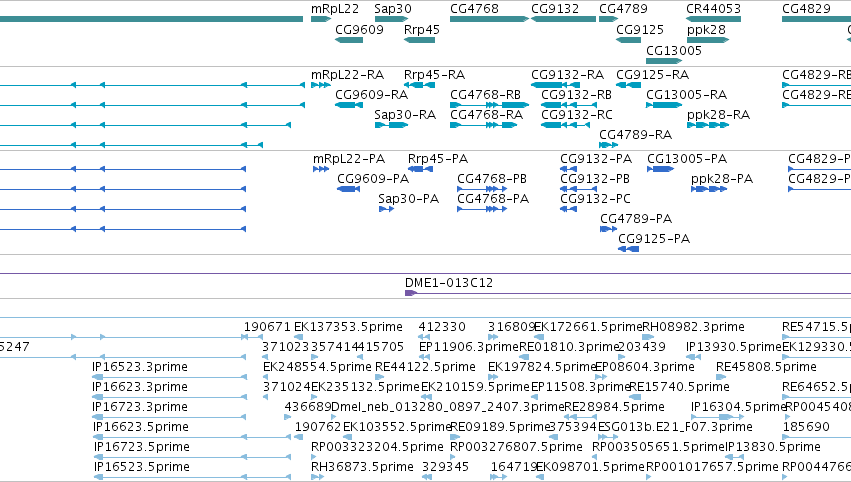Select the IP16623.5prime EST label
Image resolution: width=851 pixels, height=482 pixels.
[x=140, y=427]
